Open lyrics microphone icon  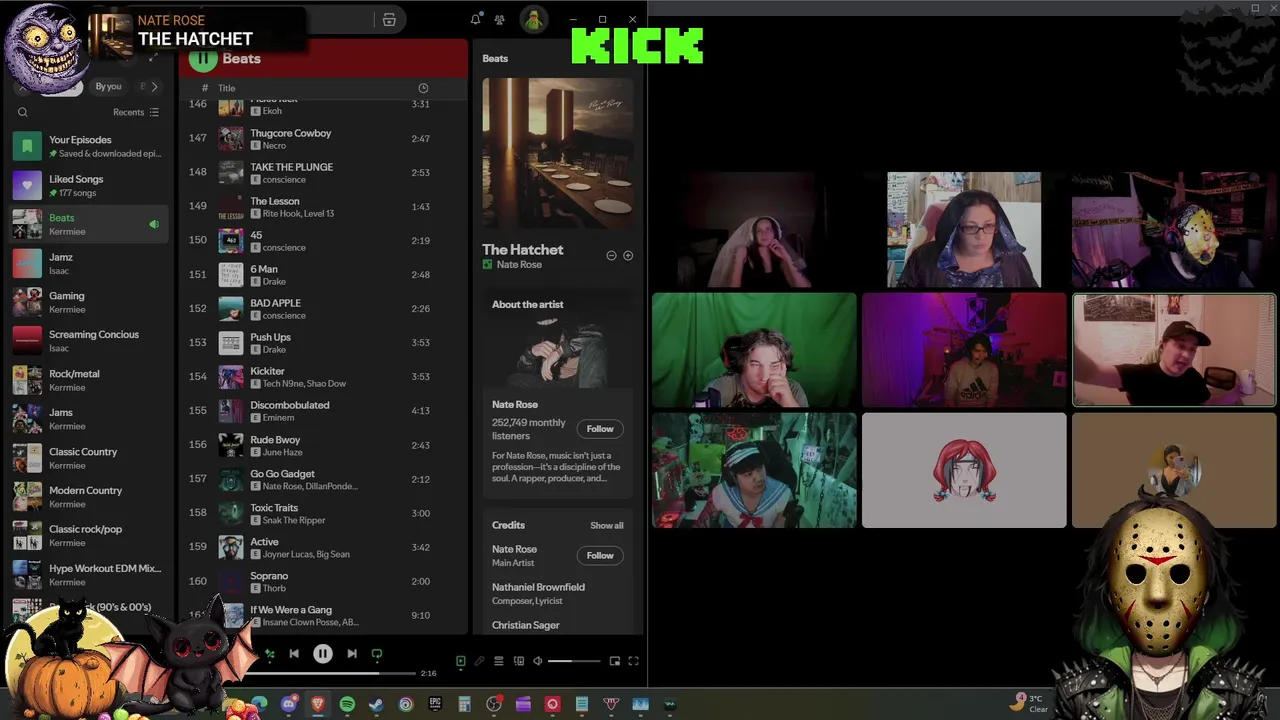pyautogui.click(x=479, y=661)
